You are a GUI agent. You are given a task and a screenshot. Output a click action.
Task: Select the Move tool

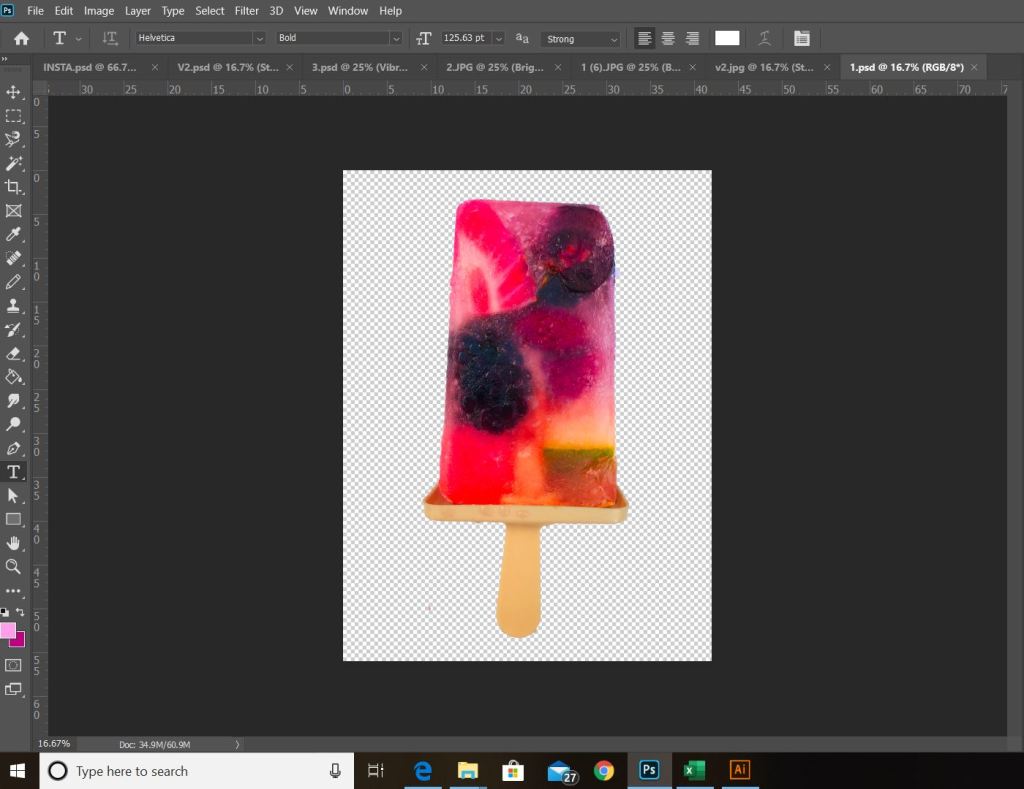[14, 92]
